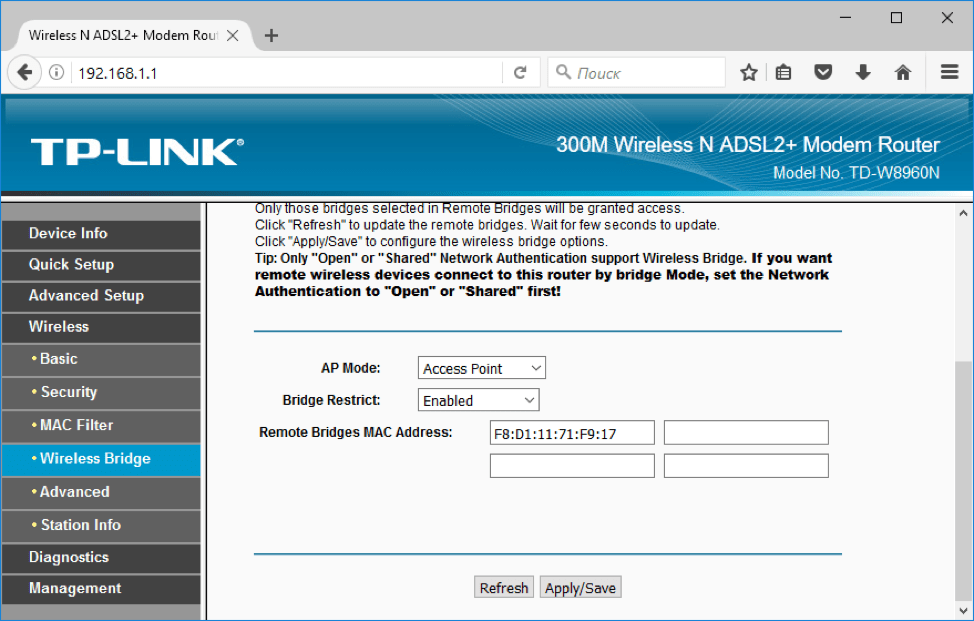Screen dimensions: 974x621
Task: Bookmark this page with star icon
Action: pyautogui.click(x=748, y=72)
